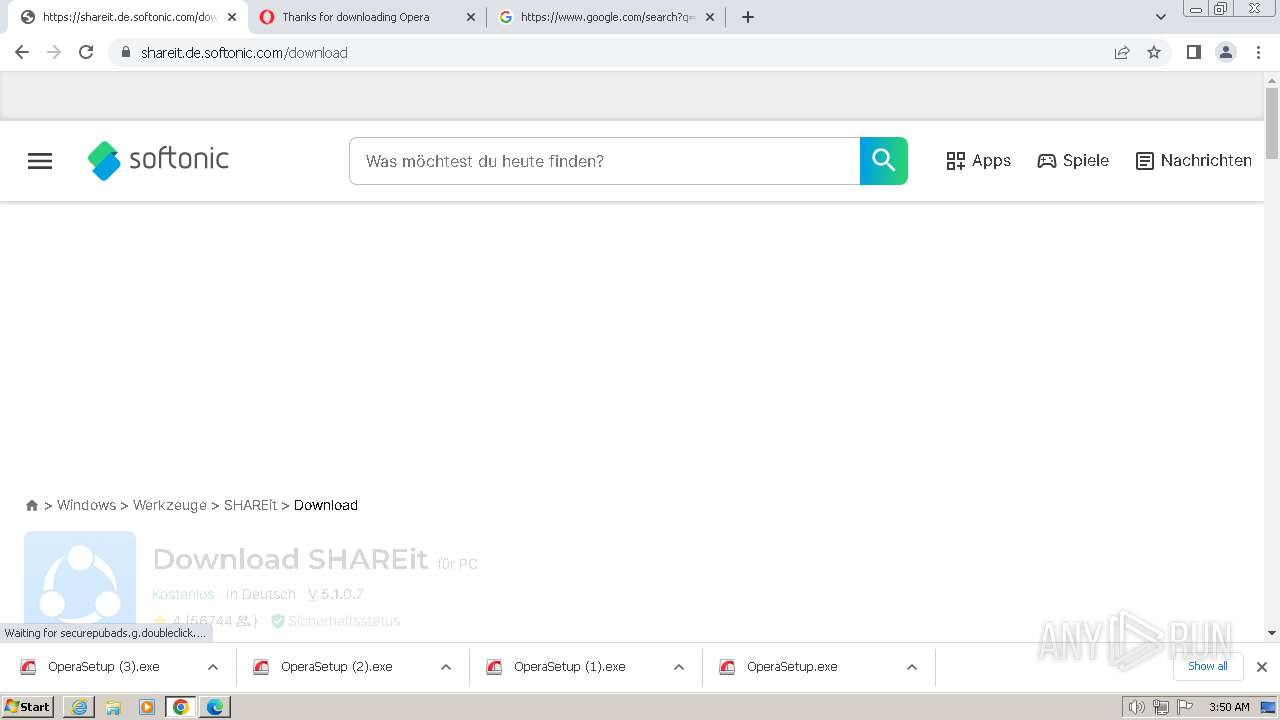Open a new tab with plus button
The height and width of the screenshot is (720, 1280).
pos(748,17)
